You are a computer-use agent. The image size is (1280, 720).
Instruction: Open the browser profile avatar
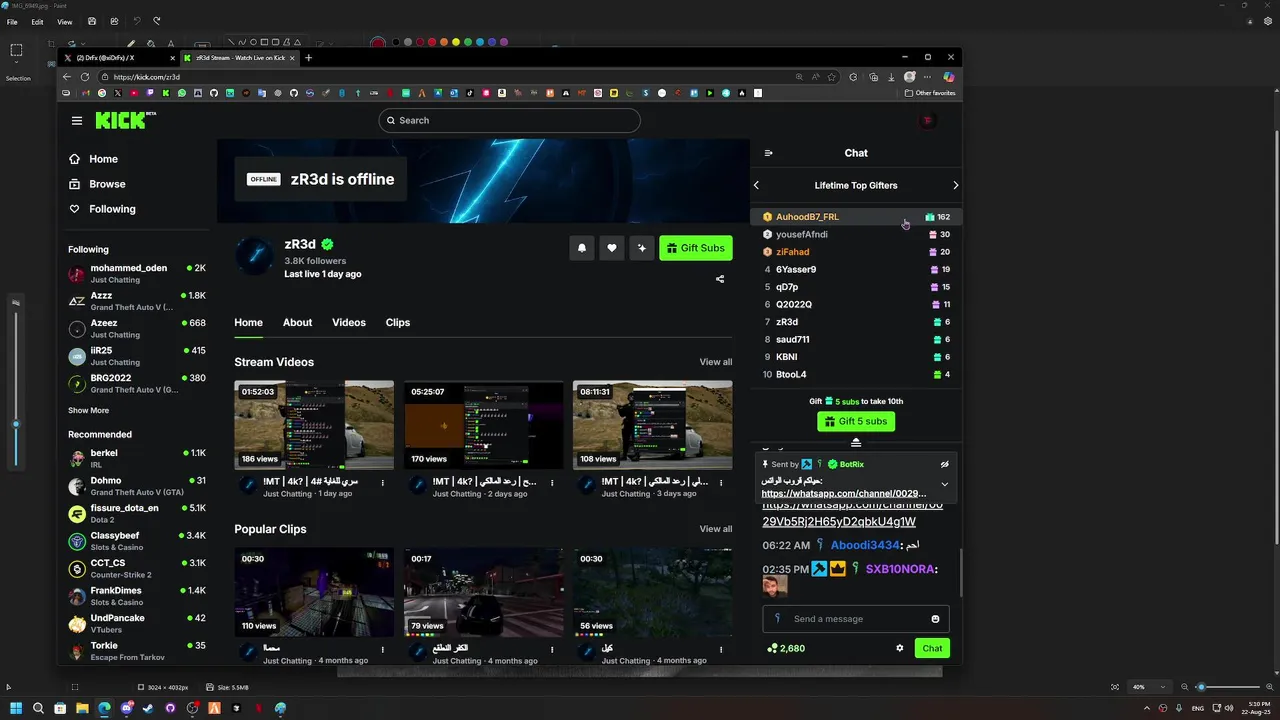click(909, 77)
